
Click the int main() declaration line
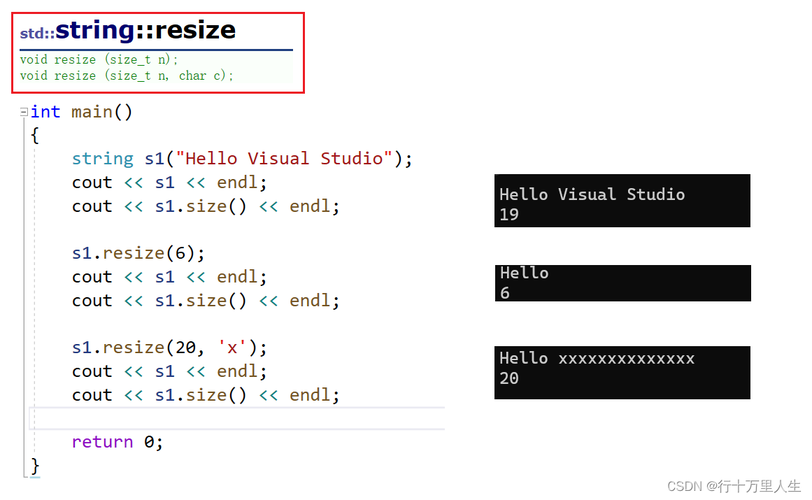point(81,112)
